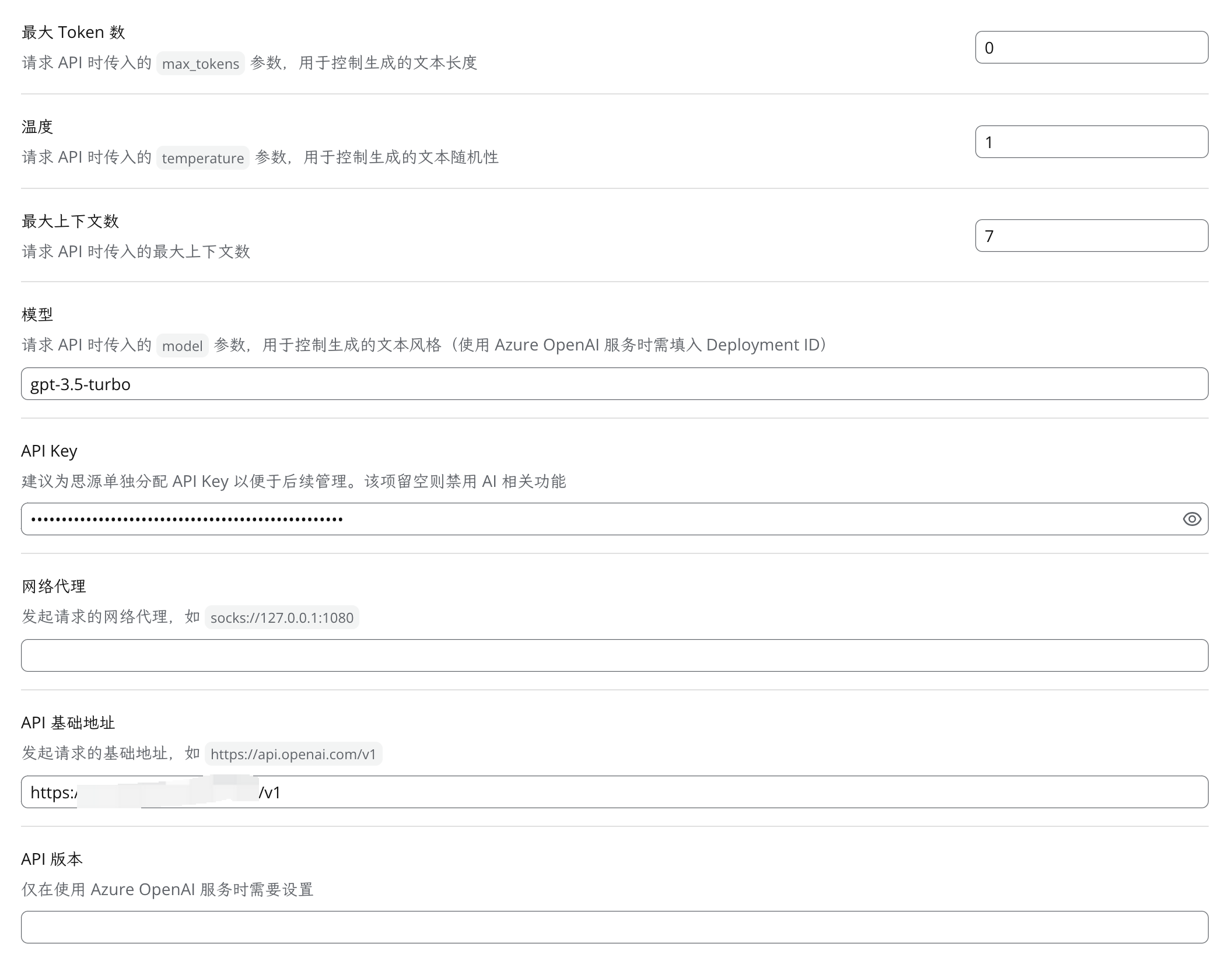Click the API 版本 section heading
1232x954 pixels.
tap(52, 859)
